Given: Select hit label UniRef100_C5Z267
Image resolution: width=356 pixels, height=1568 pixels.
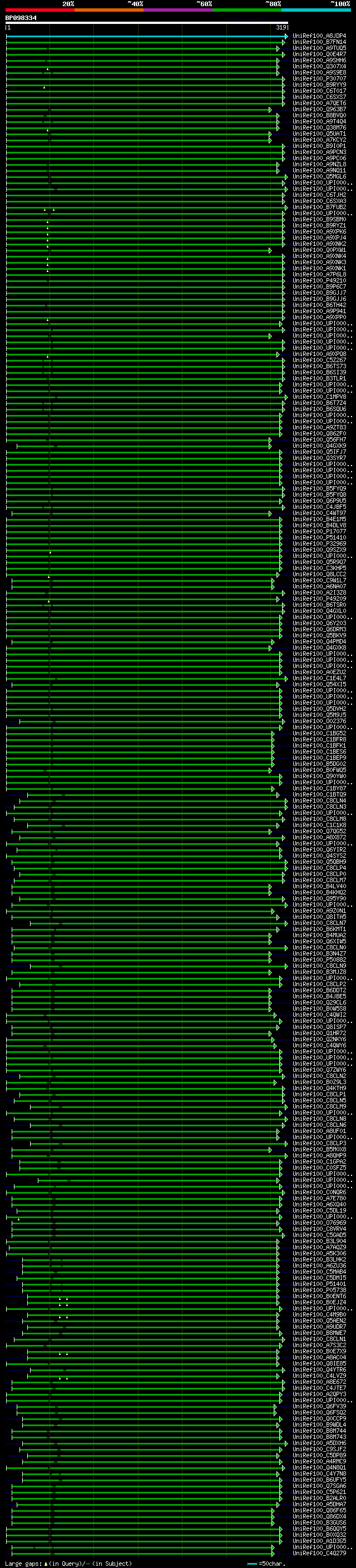Looking at the screenshot, I should click(x=319, y=360).
